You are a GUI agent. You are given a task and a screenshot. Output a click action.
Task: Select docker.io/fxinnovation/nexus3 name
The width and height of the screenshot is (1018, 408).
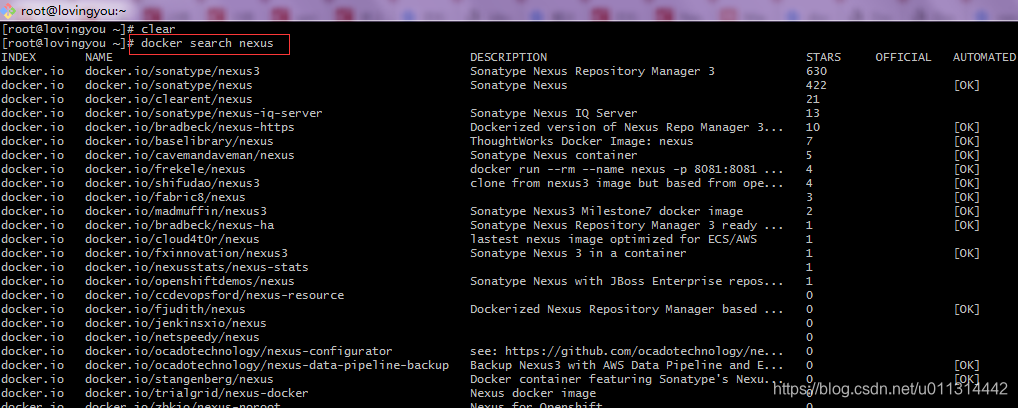click(x=186, y=253)
